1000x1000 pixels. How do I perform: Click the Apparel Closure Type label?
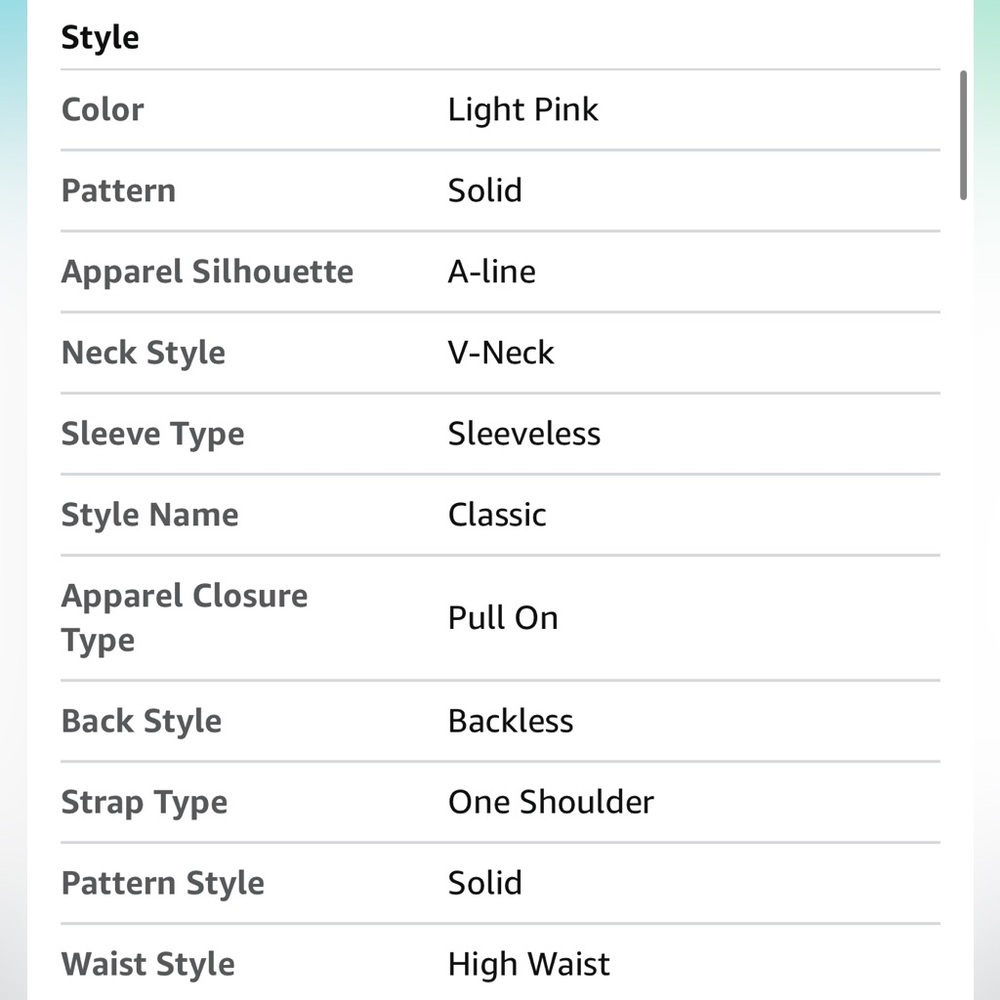[185, 618]
